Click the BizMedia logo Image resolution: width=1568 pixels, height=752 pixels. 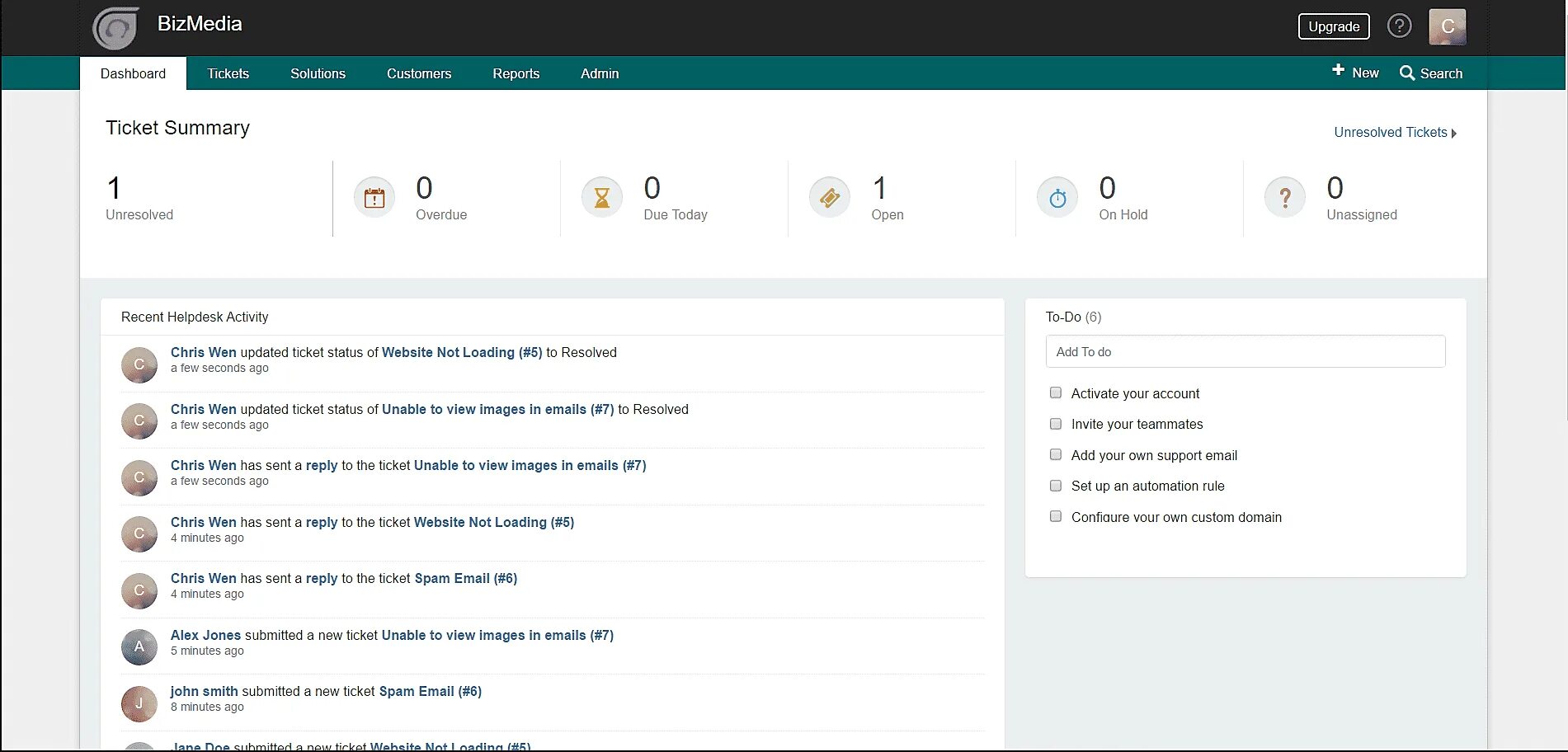tap(115, 27)
